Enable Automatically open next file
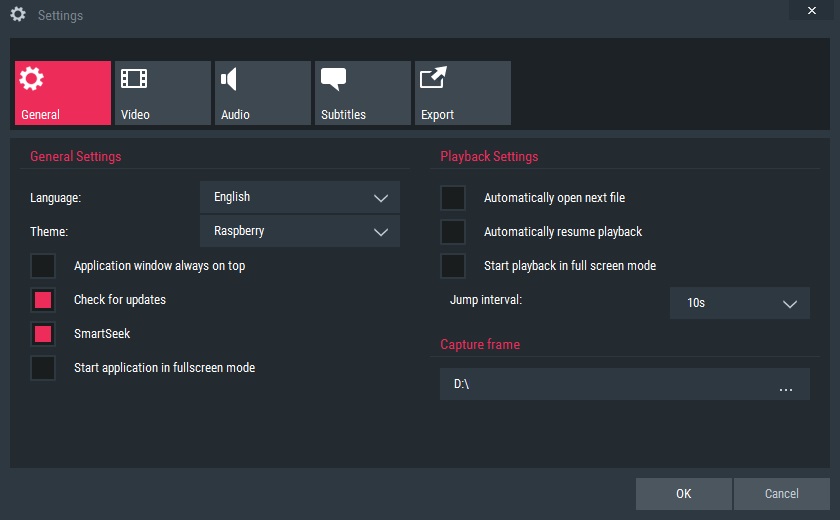The image size is (840, 520). [x=453, y=198]
